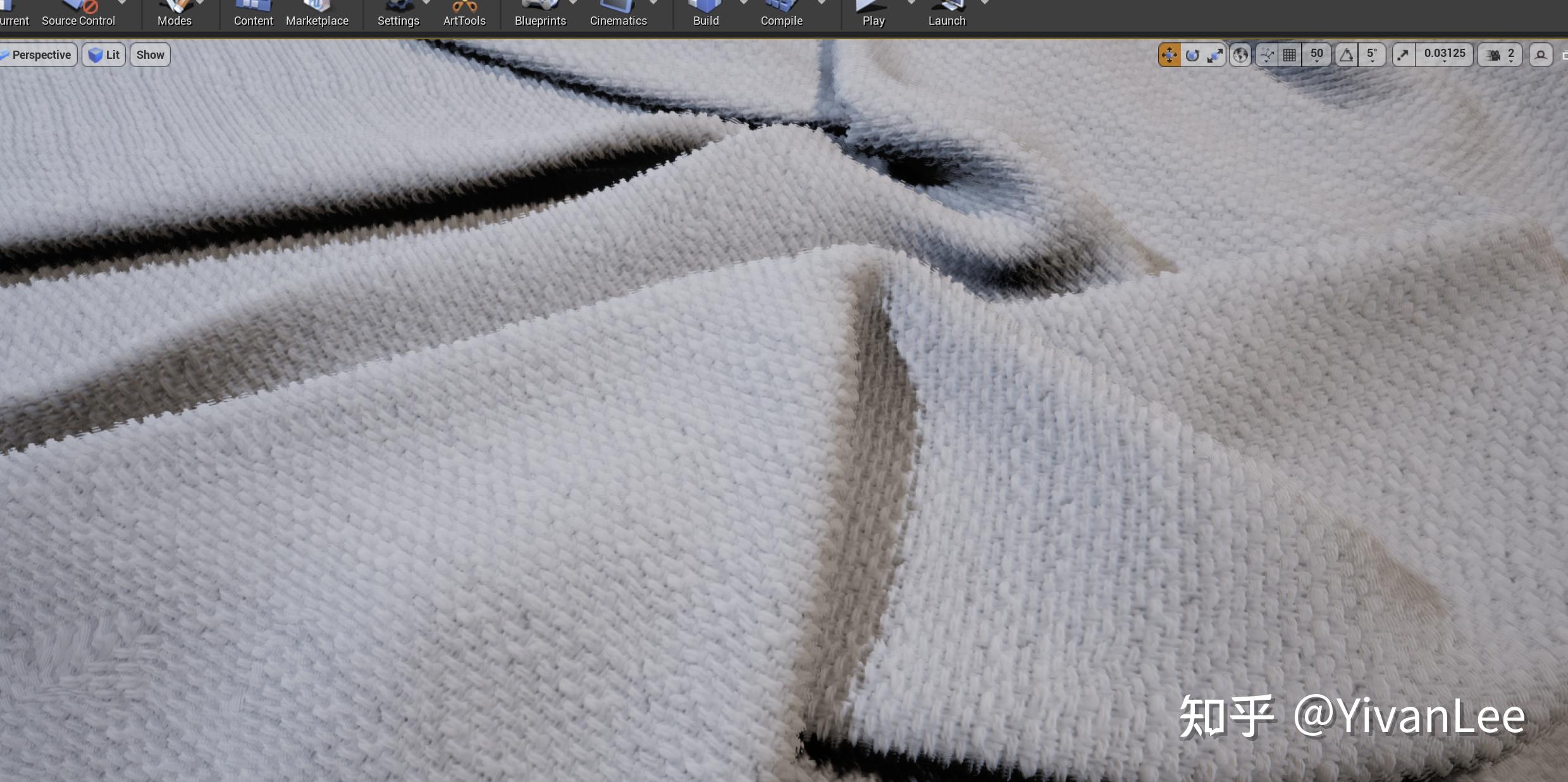This screenshot has height=782, width=1568.
Task: Toggle rotation angle snapping
Action: [x=1346, y=55]
